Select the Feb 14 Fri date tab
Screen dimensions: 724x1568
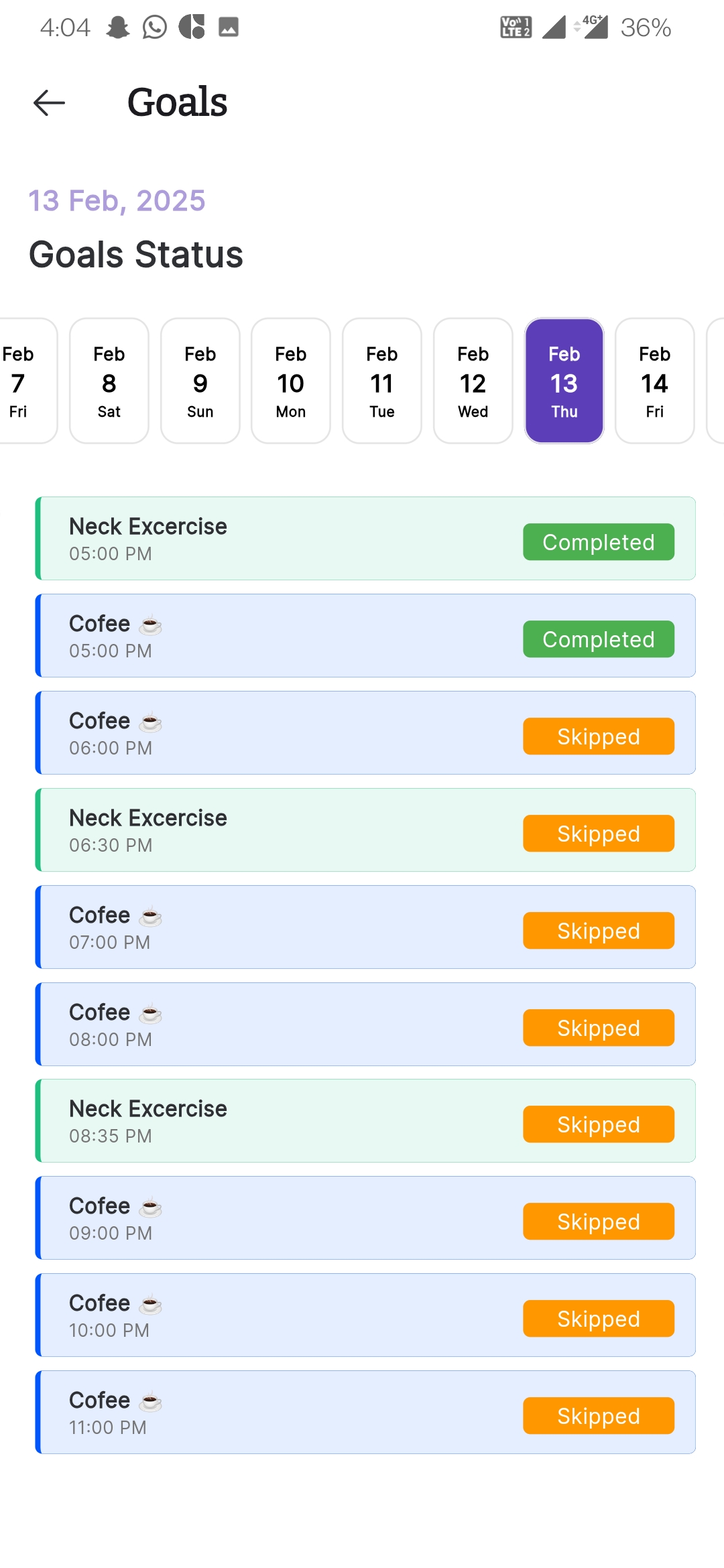(655, 381)
